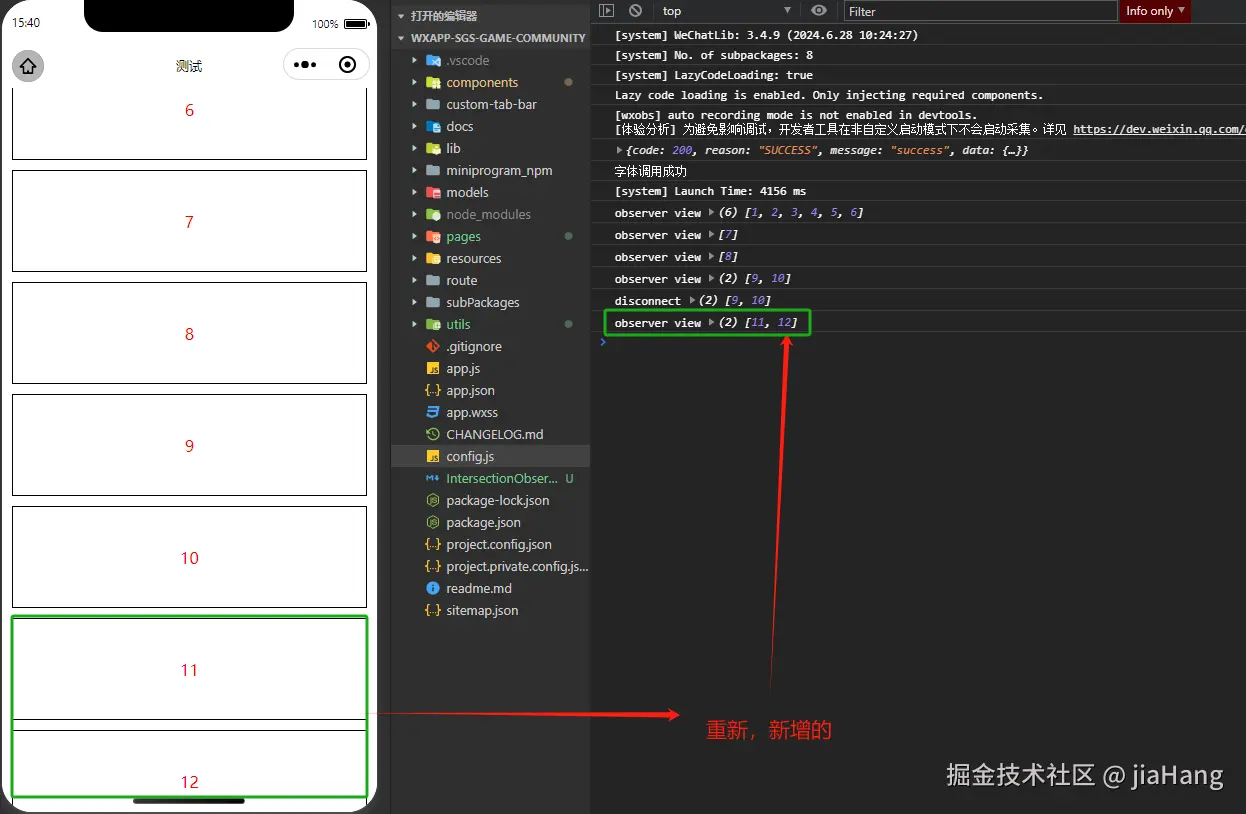Click the .gitignore git icon
The height and width of the screenshot is (814, 1246).
coord(433,346)
